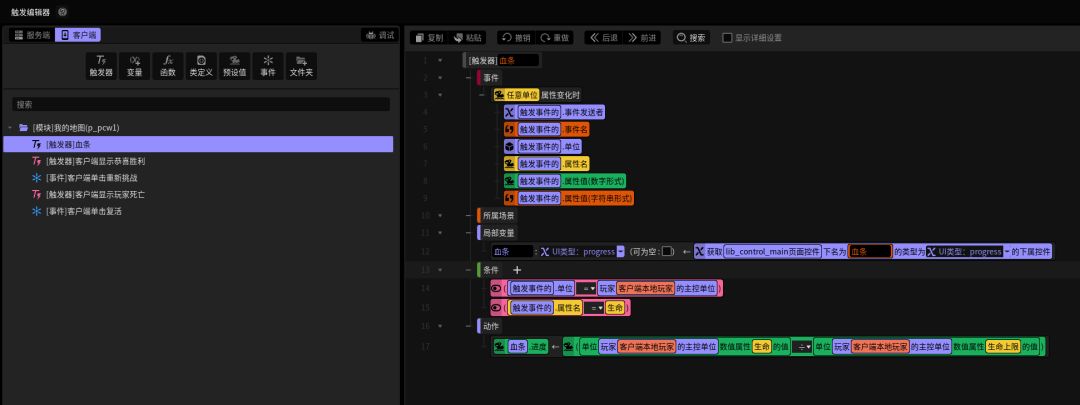Viewport: 1080px width, 405px height.
Task: Click the 撤销 undo button
Action: (x=516, y=37)
